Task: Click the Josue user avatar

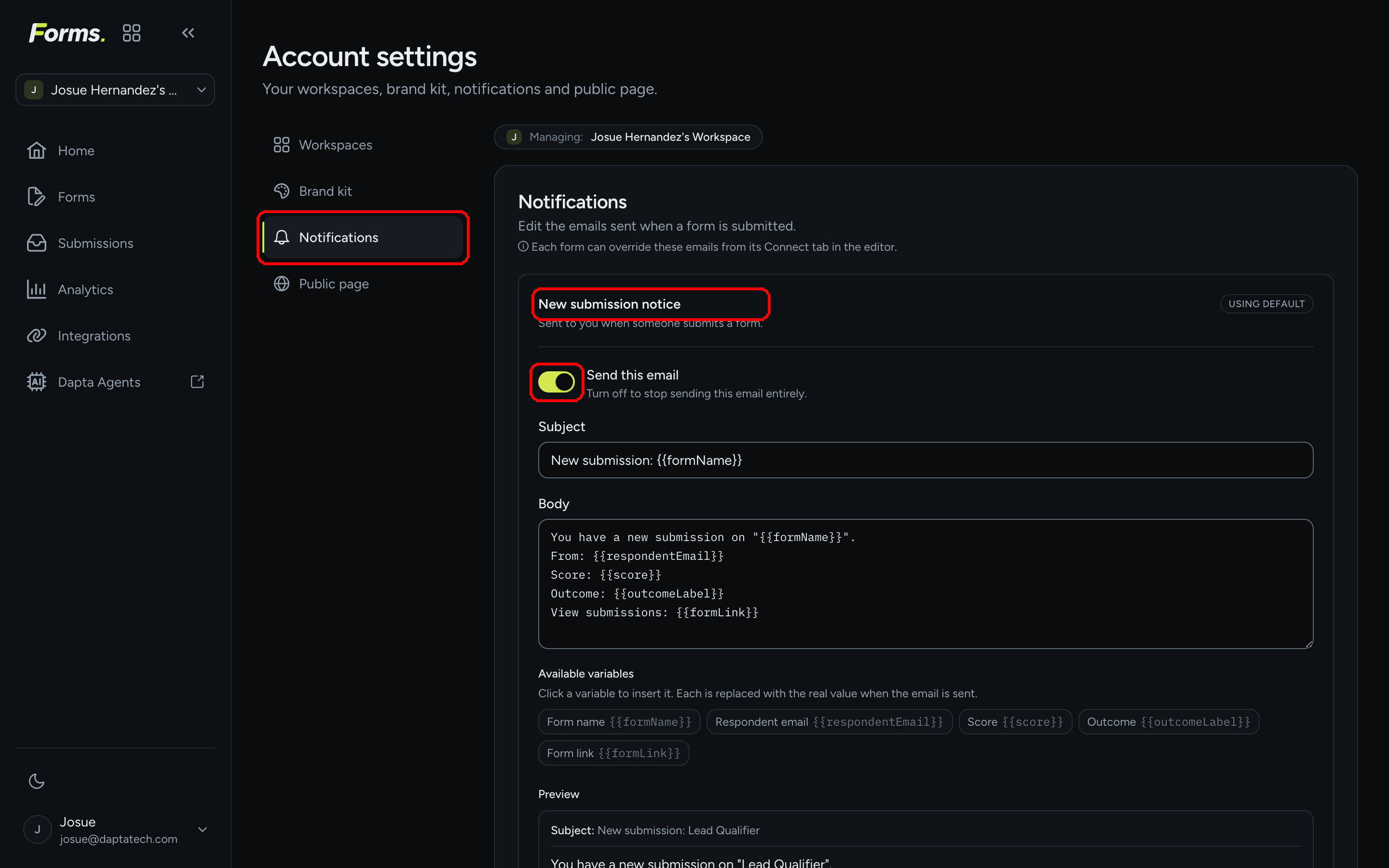Action: 37,829
